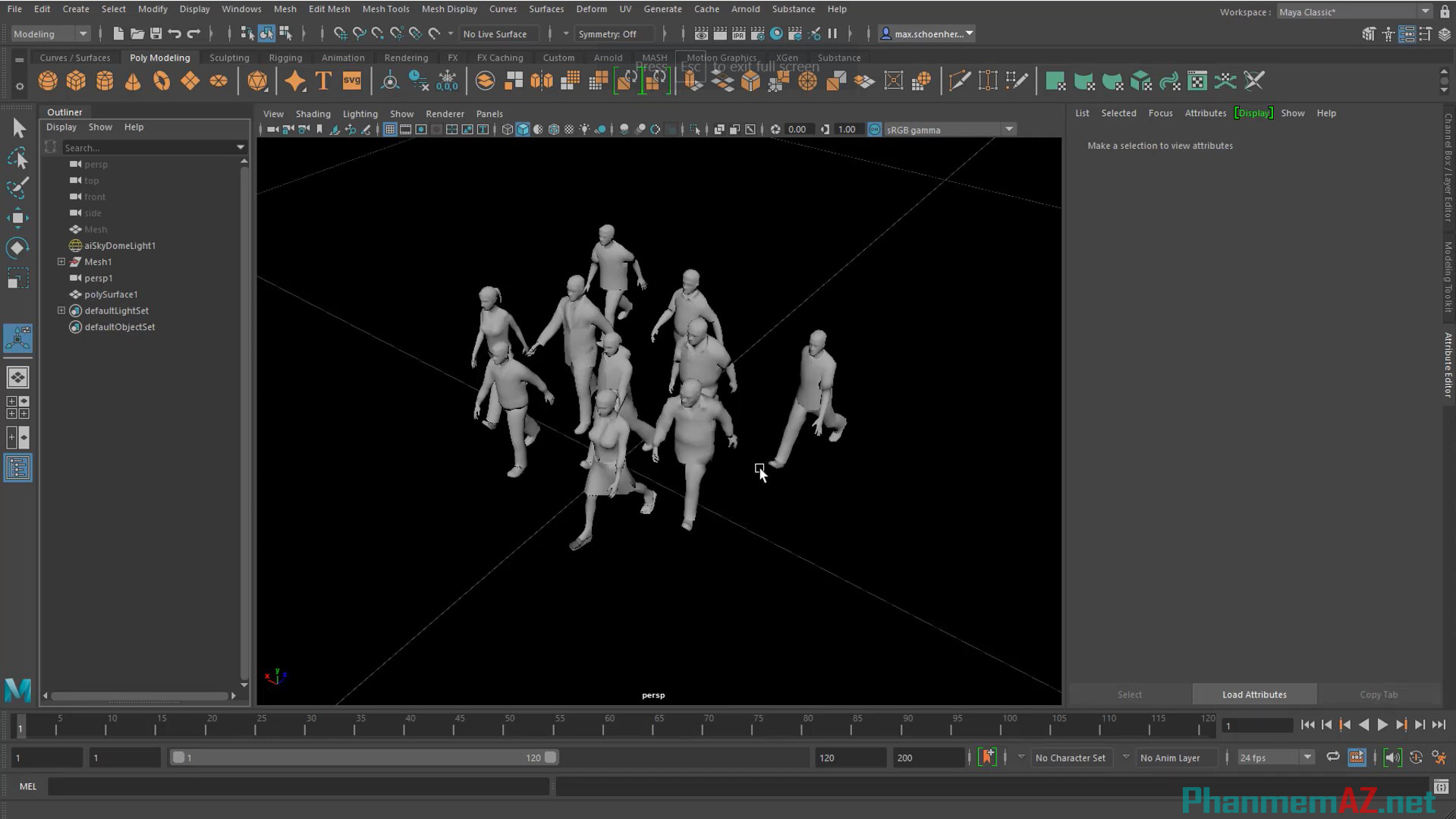Open the Arnold menu
The image size is (1456, 819).
tap(745, 8)
